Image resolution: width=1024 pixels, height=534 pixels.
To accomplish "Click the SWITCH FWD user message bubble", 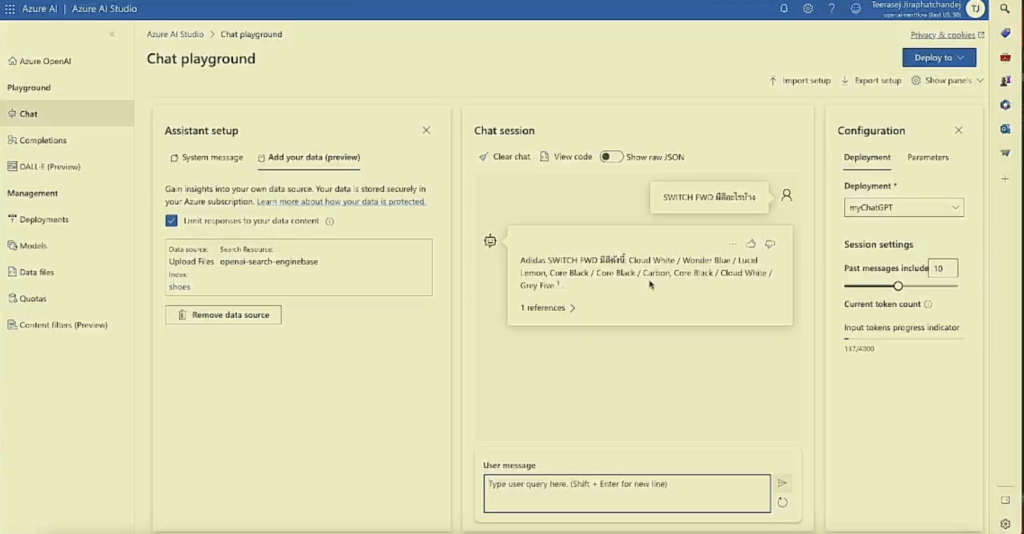I will coord(709,197).
